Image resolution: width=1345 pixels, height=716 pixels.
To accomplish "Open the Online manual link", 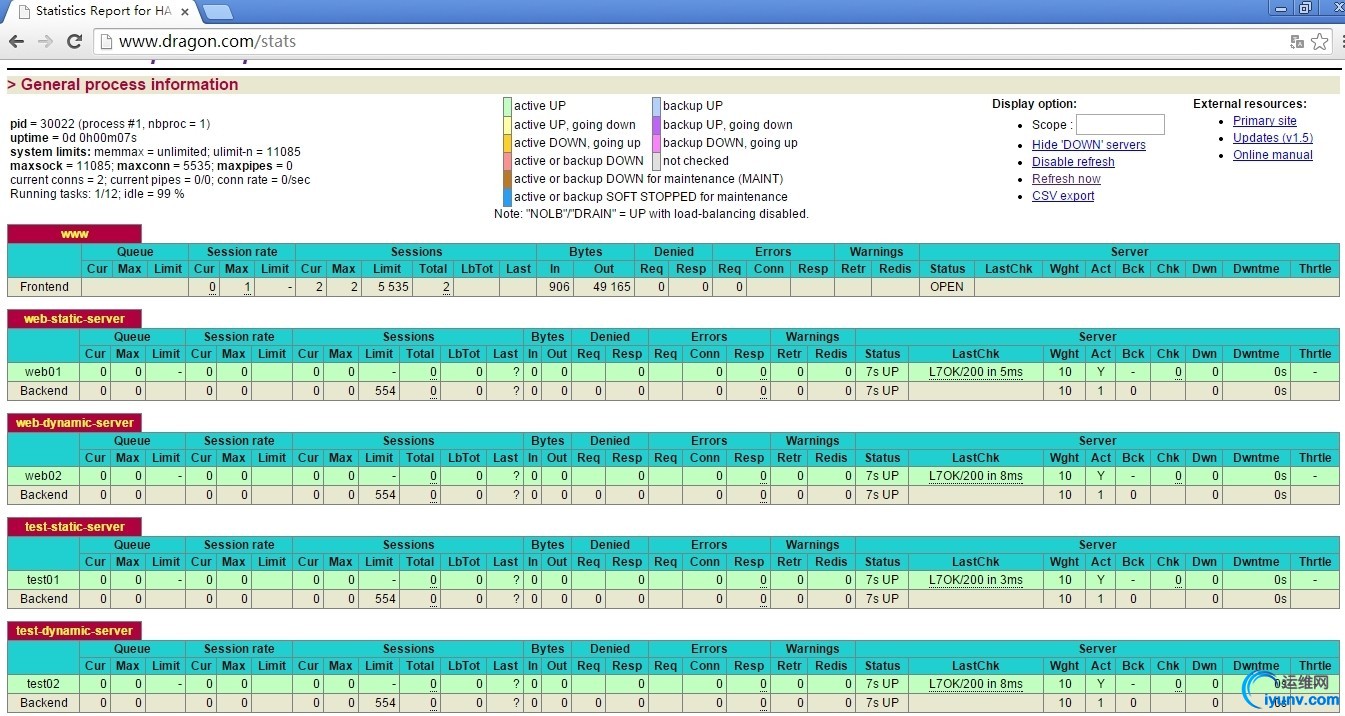I will (1272, 155).
